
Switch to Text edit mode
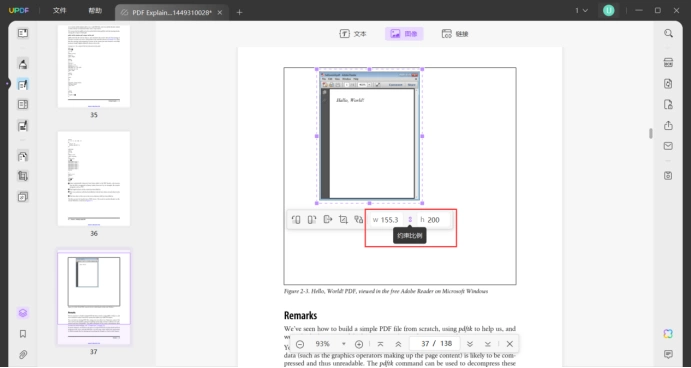[353, 34]
